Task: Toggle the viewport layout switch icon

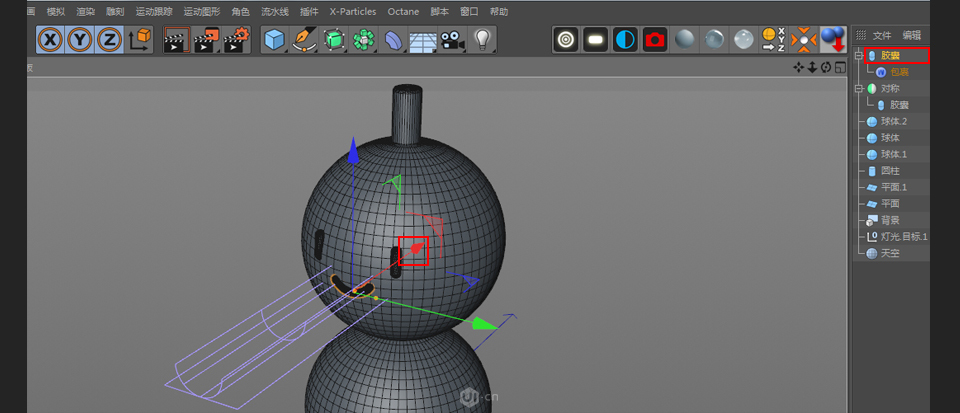Action: click(839, 67)
